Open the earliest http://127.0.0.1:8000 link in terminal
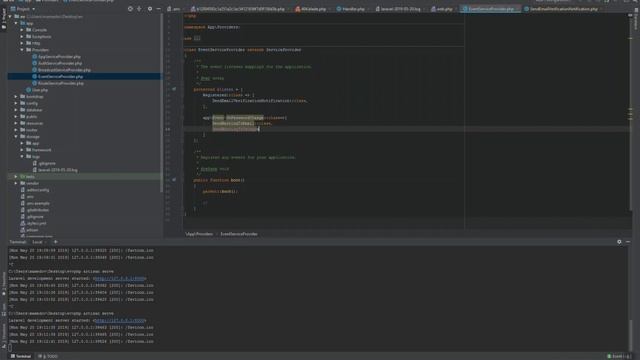 (119, 278)
